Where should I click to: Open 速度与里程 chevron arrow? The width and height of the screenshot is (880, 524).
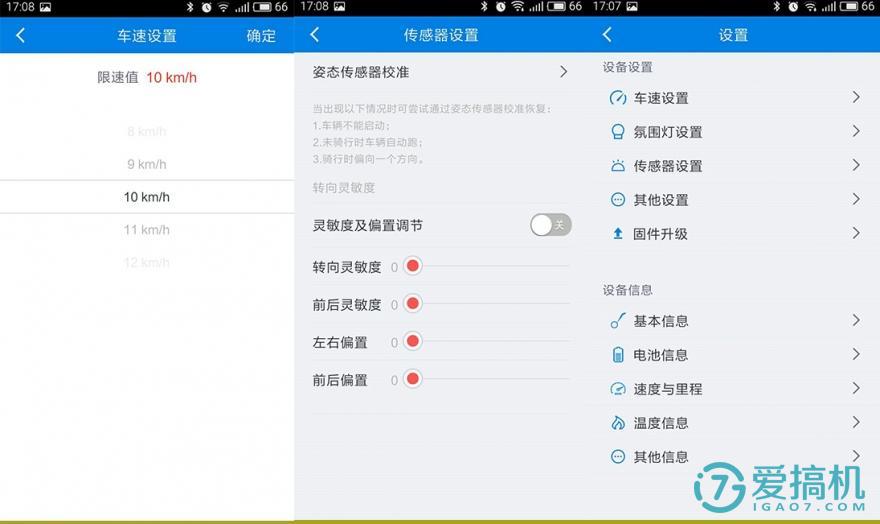pyautogui.click(x=856, y=388)
